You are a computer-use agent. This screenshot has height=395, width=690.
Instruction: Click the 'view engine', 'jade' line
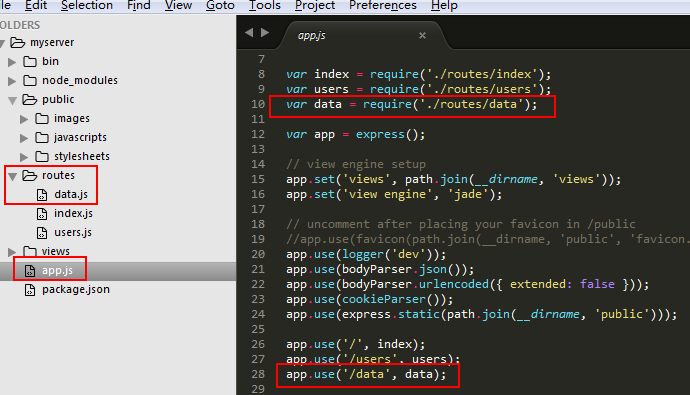(x=394, y=194)
